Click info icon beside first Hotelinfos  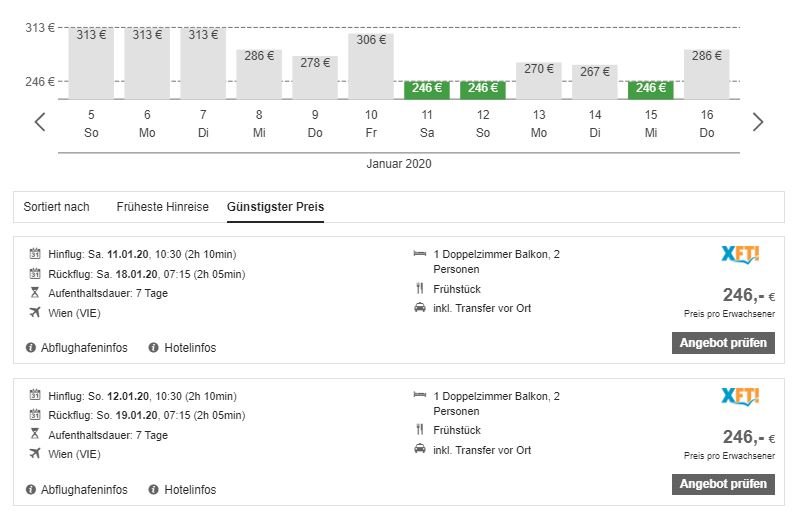click(x=154, y=348)
